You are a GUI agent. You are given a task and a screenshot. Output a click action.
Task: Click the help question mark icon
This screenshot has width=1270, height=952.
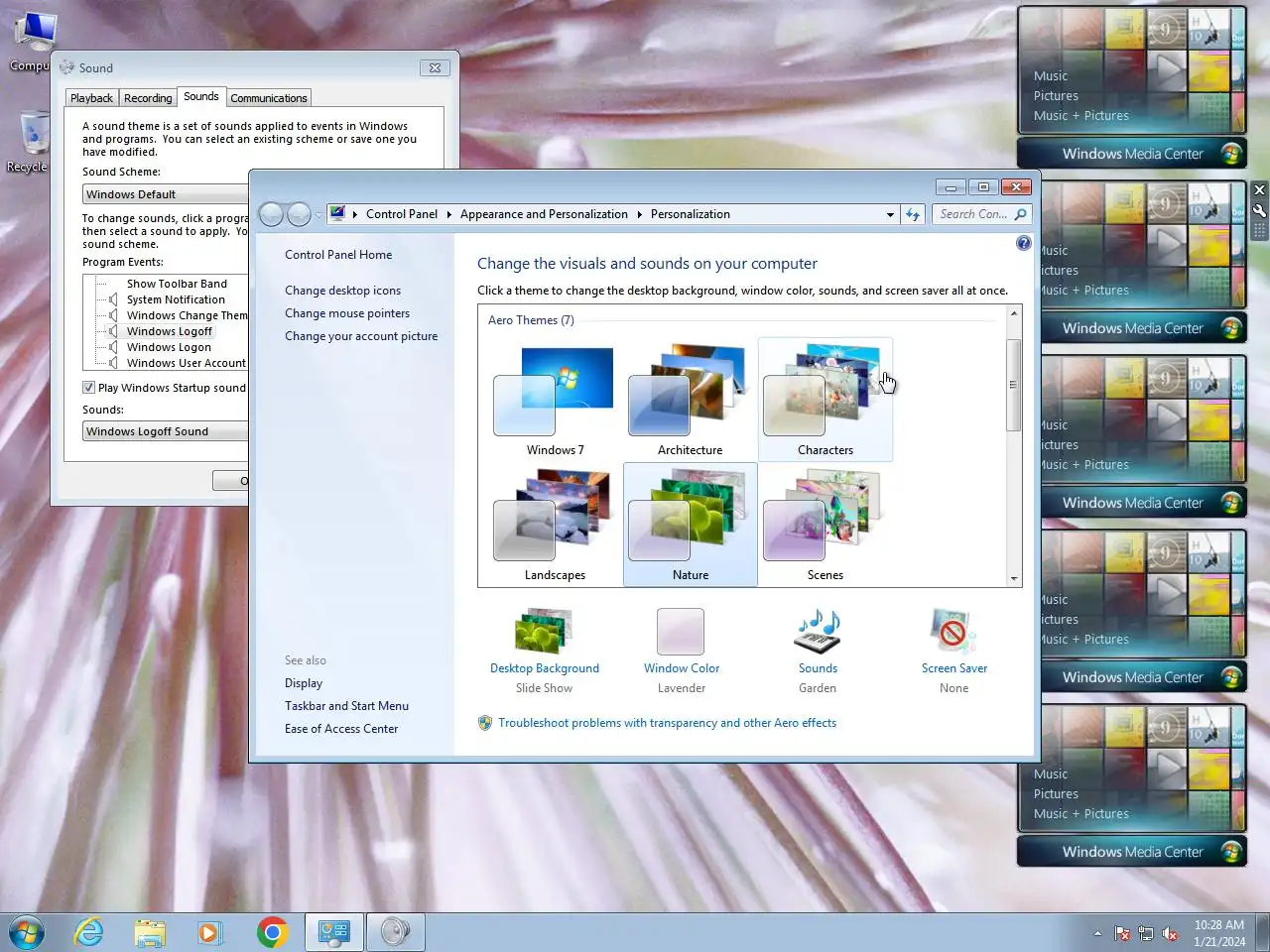point(1024,243)
